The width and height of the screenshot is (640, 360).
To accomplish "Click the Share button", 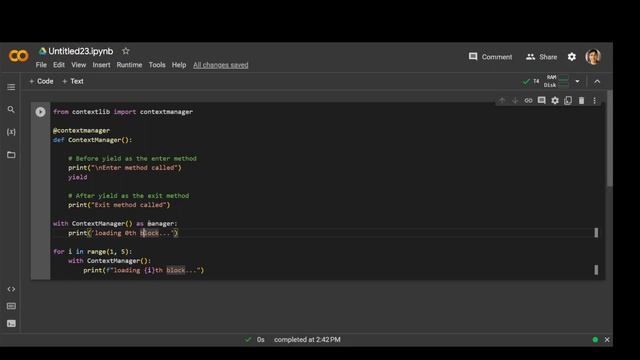I will click(542, 57).
